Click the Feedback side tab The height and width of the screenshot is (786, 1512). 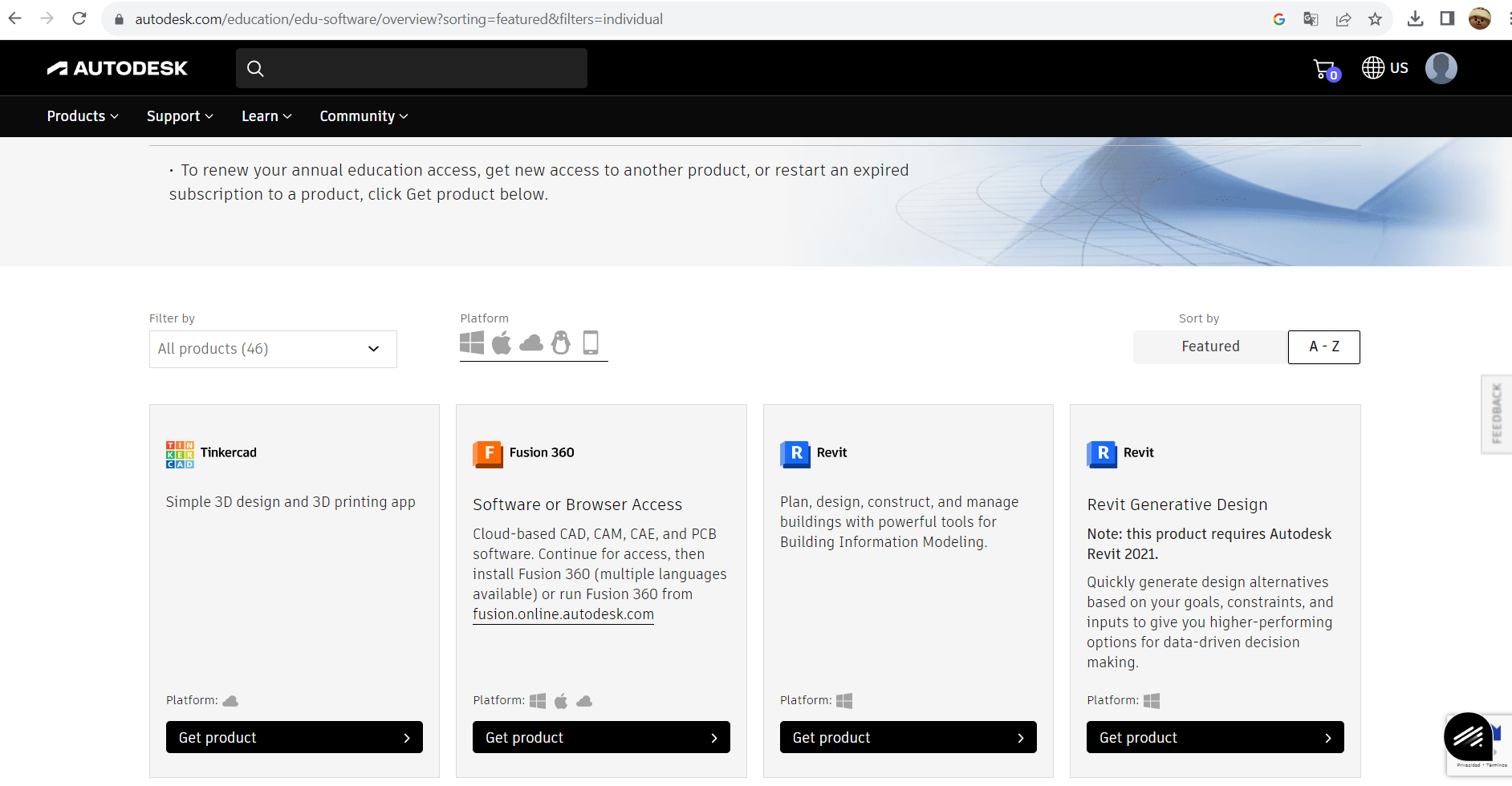pos(1497,414)
